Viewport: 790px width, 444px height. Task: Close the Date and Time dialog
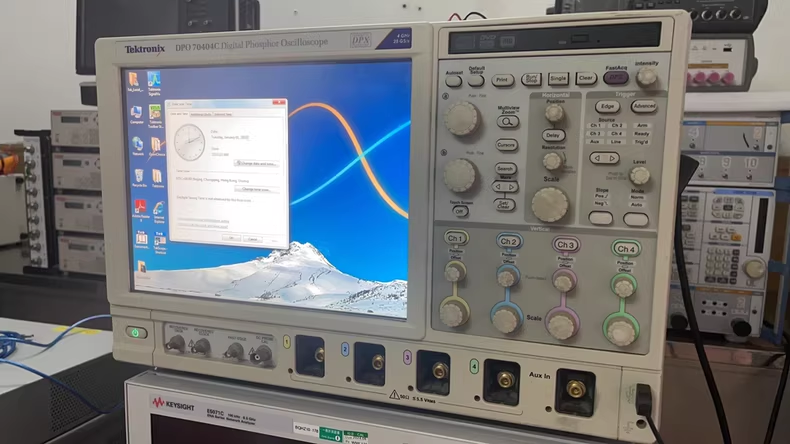tap(279, 103)
